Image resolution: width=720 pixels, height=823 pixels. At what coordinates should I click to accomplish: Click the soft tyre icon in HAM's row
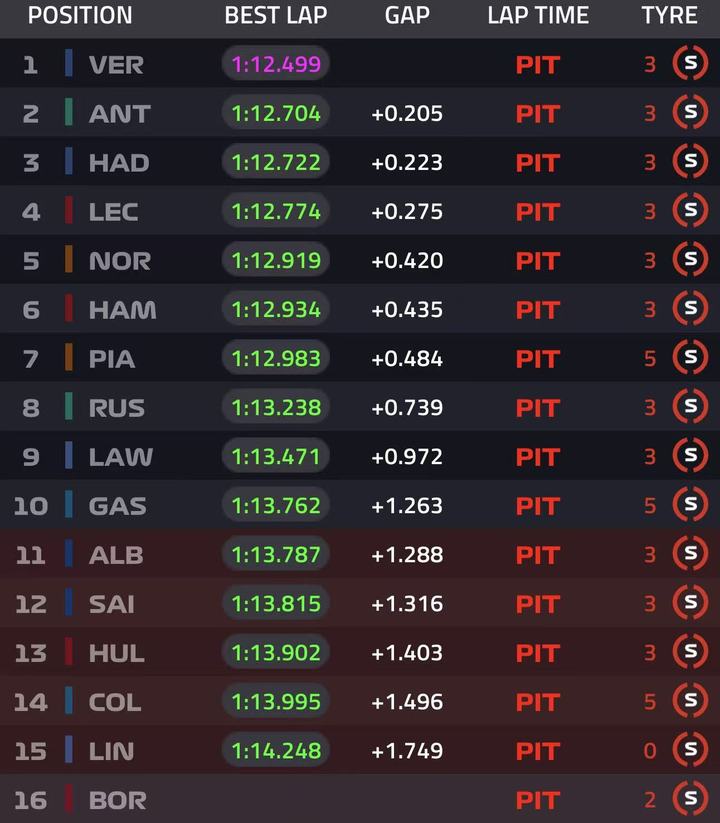(690, 309)
